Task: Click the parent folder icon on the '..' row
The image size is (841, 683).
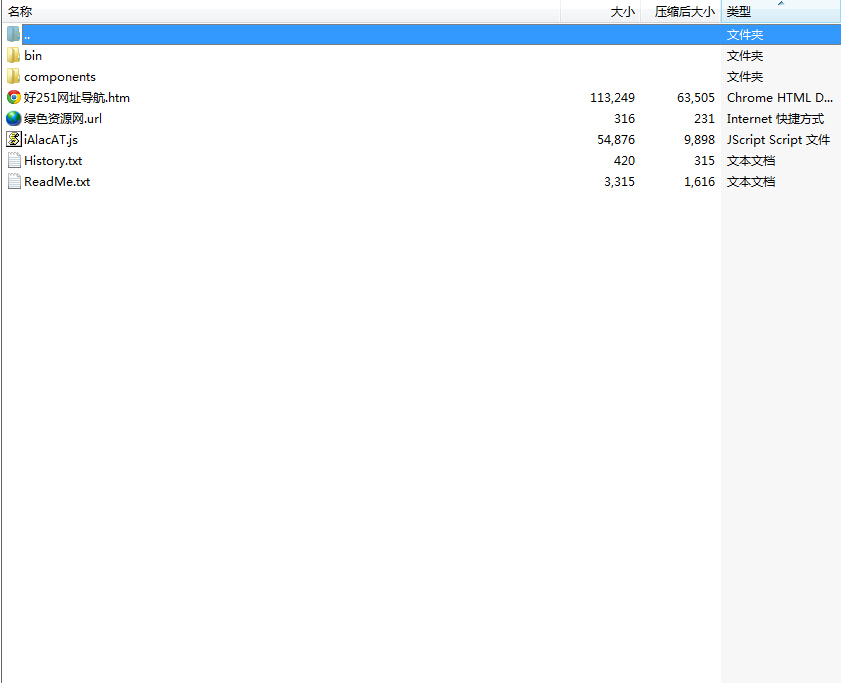Action: pyautogui.click(x=12, y=33)
